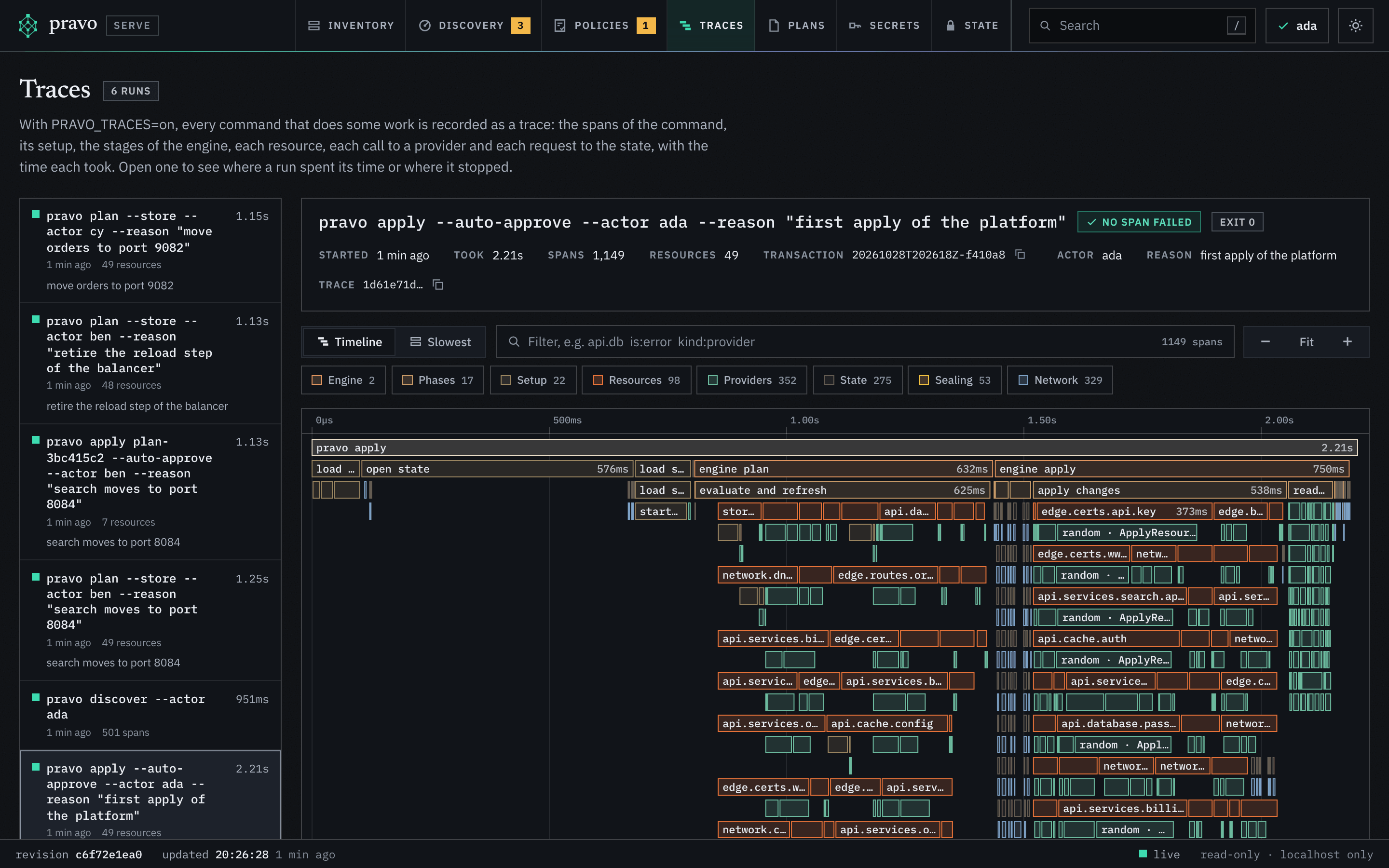Screen dimensions: 1389x868
Task: Toggle the State span filter
Action: (858, 380)
